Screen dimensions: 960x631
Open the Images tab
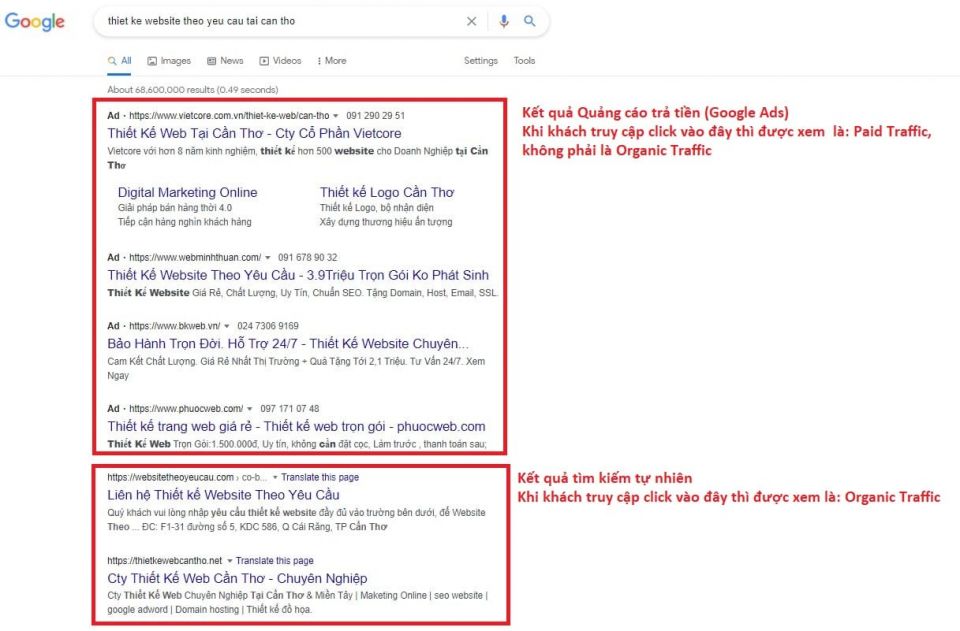coord(169,61)
